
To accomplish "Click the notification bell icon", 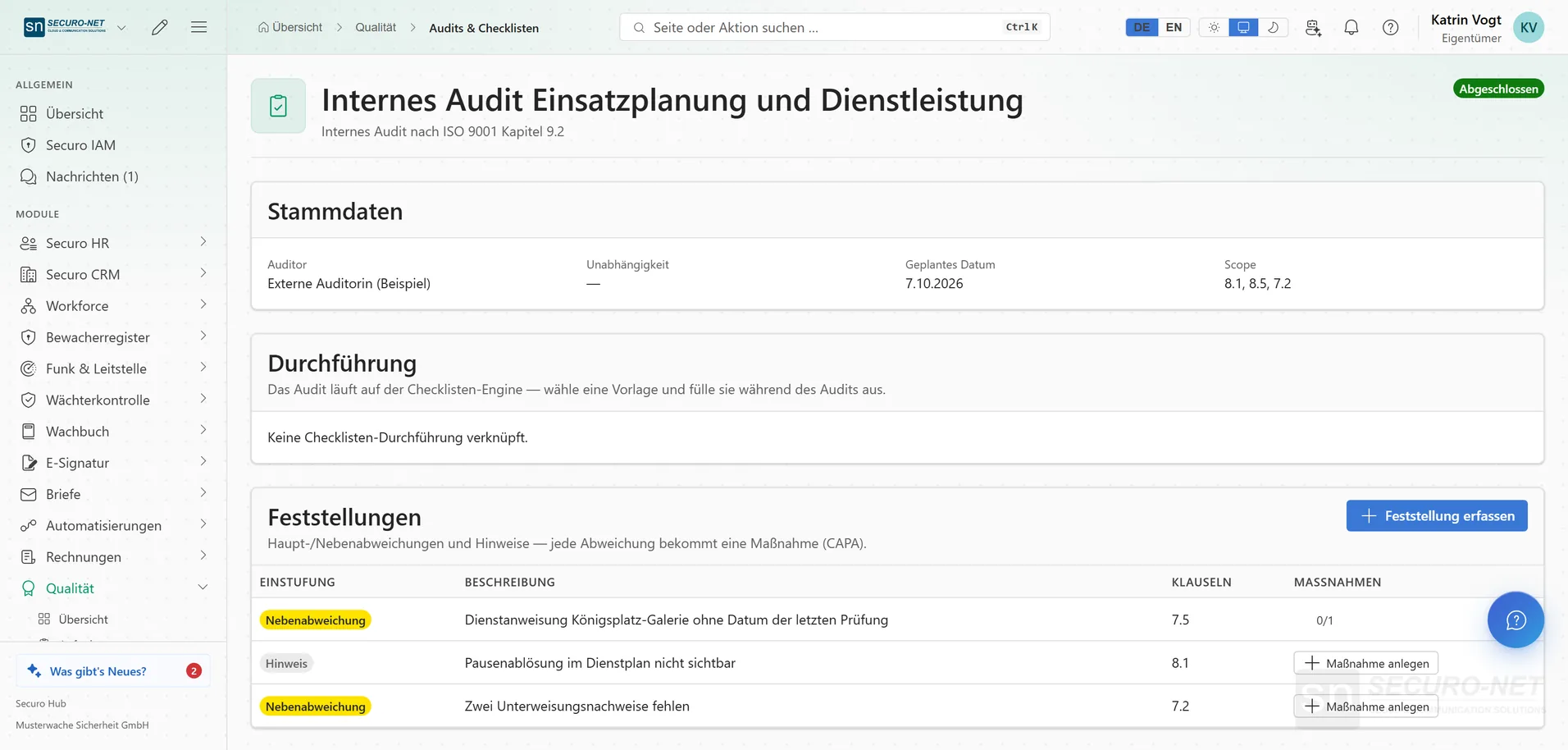I will click(x=1351, y=27).
